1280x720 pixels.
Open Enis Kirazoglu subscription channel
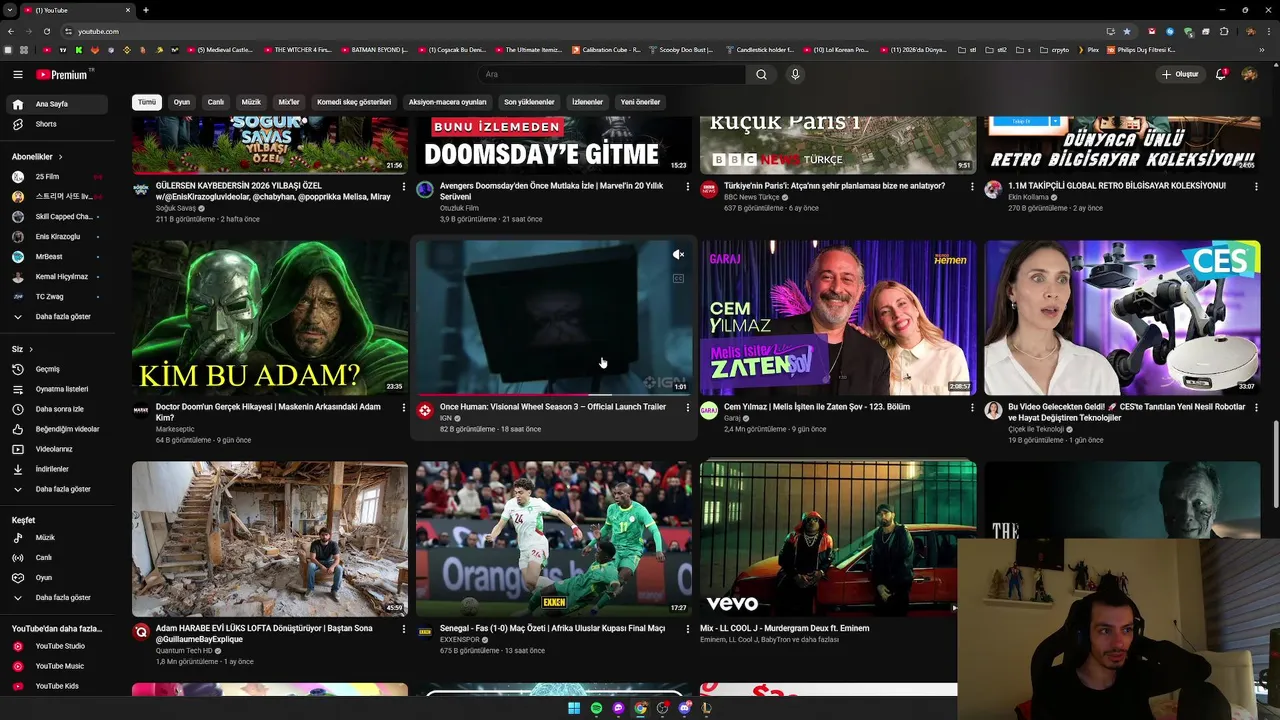(60, 237)
